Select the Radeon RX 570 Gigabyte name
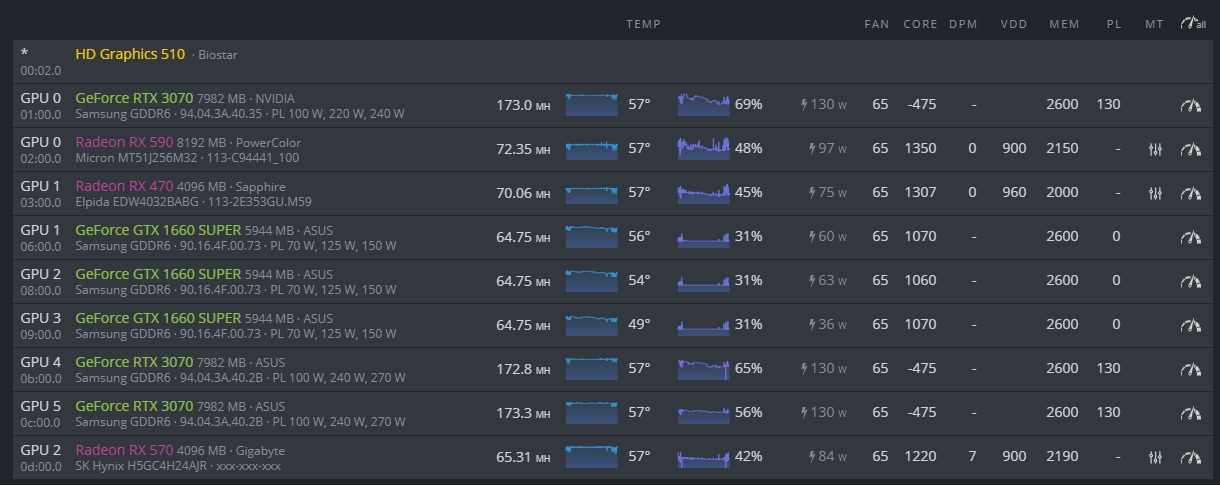 pos(123,450)
